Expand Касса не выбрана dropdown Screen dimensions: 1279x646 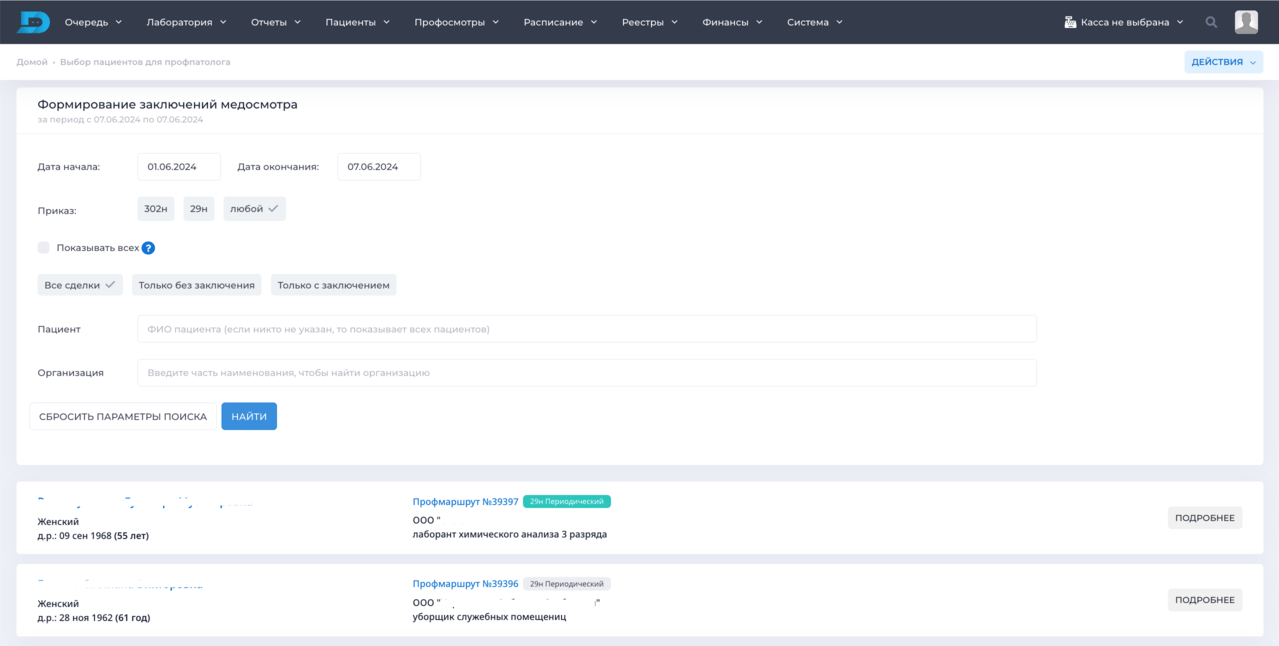pos(1124,22)
